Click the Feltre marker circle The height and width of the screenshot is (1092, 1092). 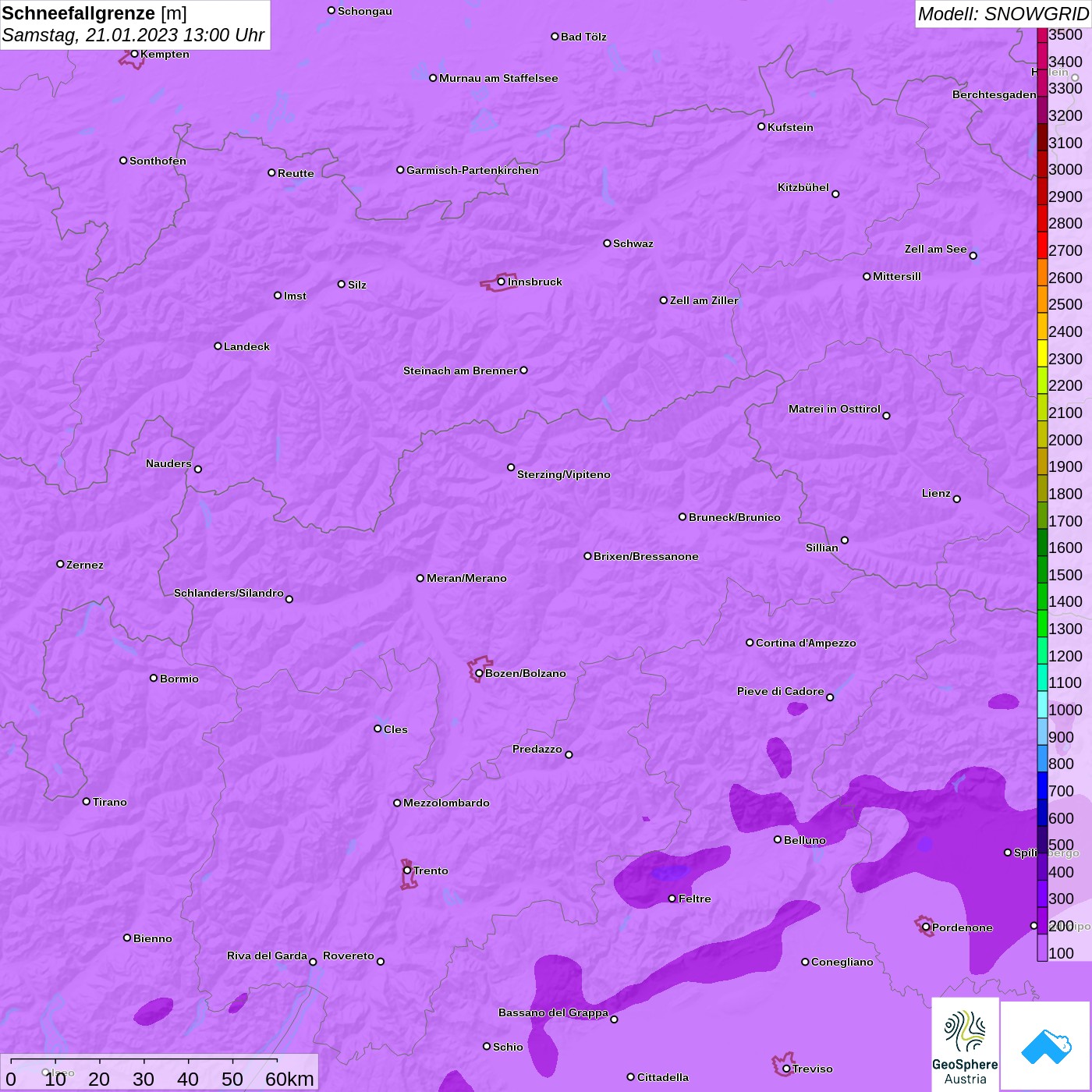(672, 899)
